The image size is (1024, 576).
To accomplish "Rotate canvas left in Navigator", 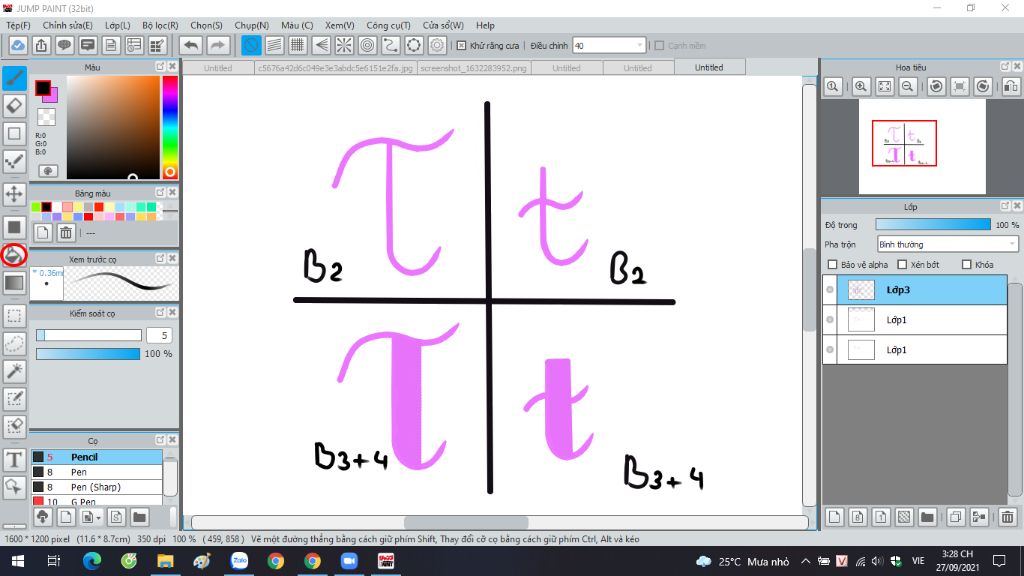I will (936, 86).
